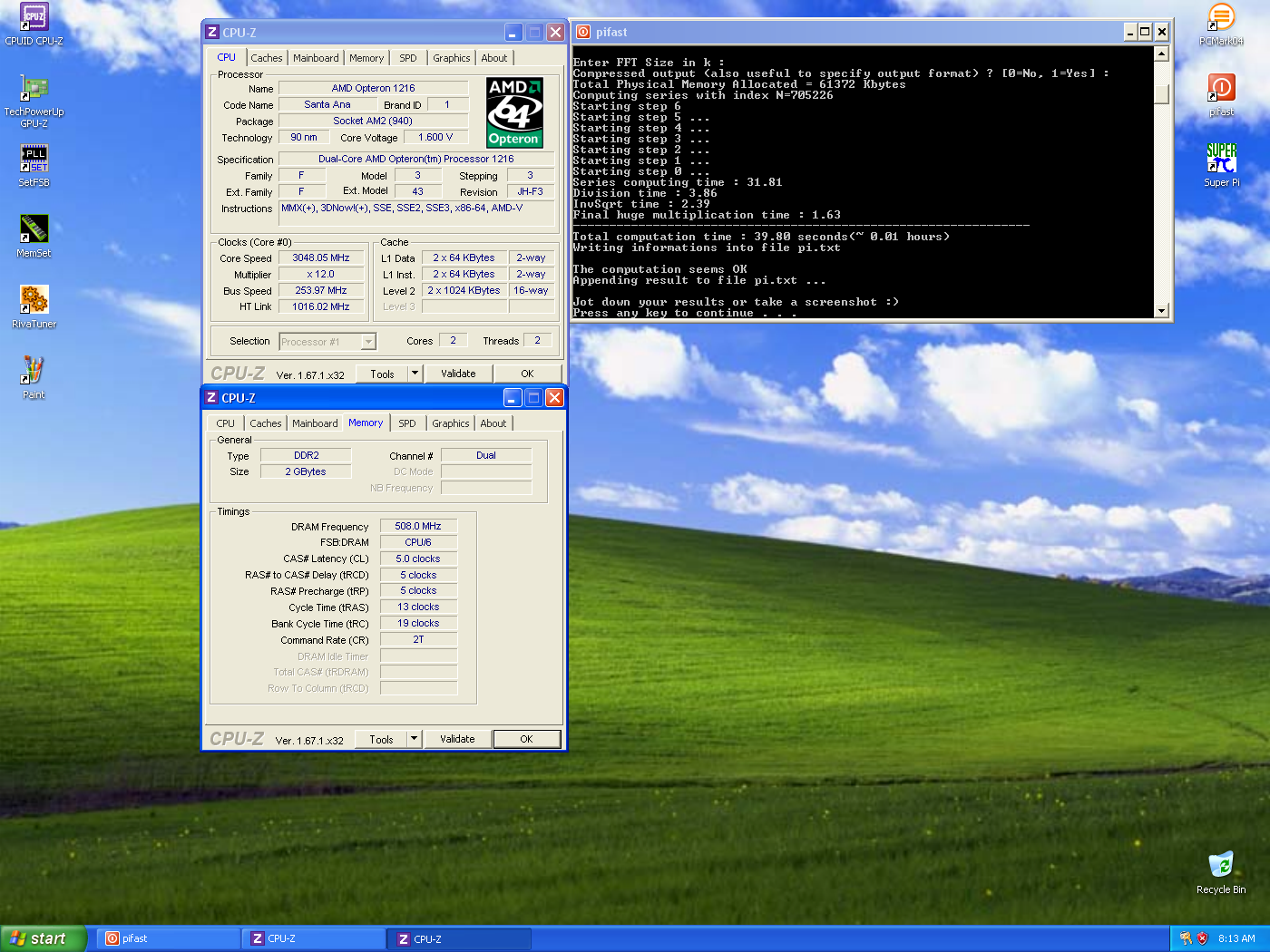Expand Tools dropdown arrow in lower CPU-Z
Viewport: 1270px width, 952px height.
(414, 738)
